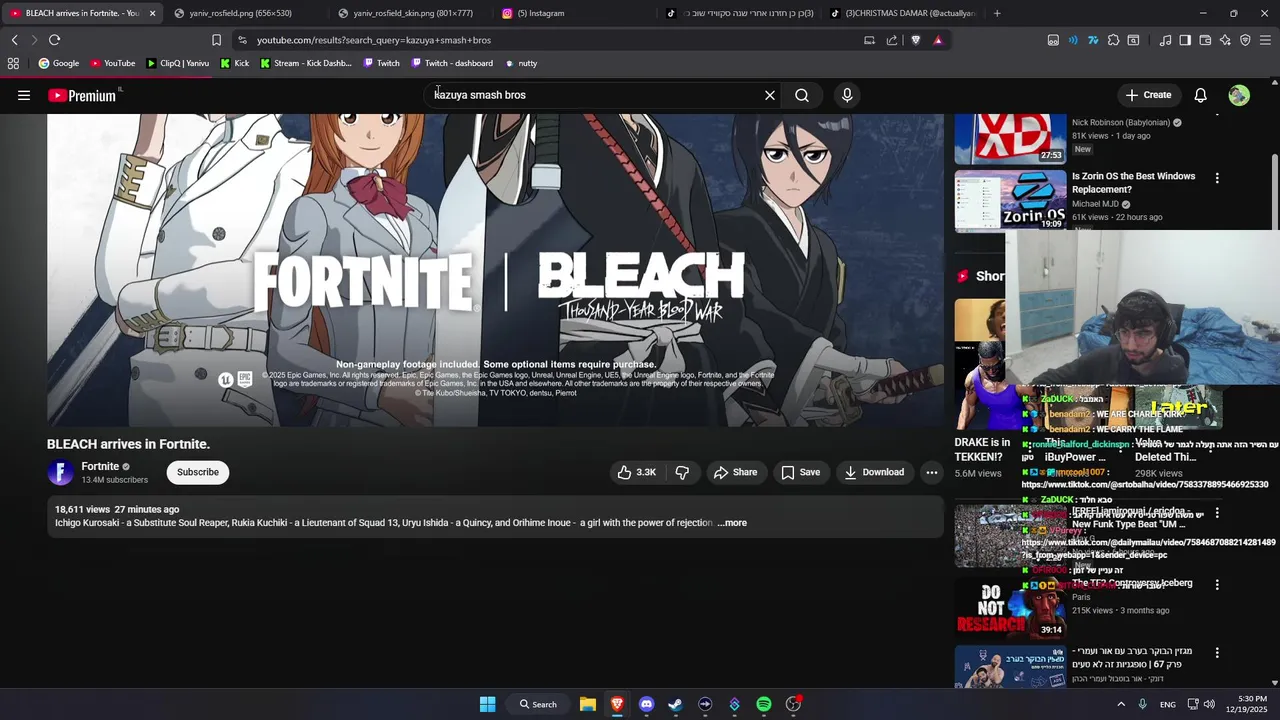Open File Explorer from taskbar
This screenshot has width=1280, height=720.
pos(588,704)
